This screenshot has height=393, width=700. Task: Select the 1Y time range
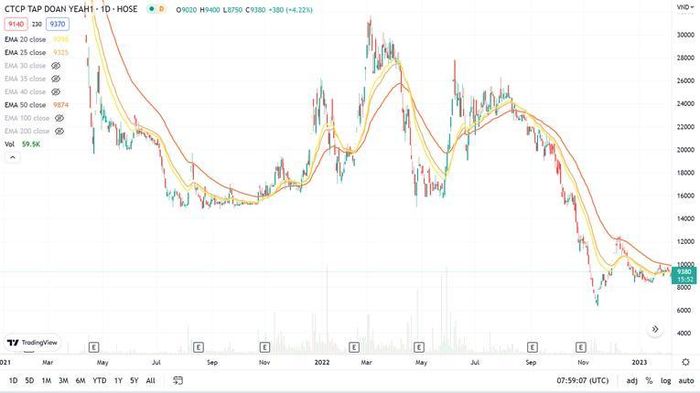(x=118, y=380)
